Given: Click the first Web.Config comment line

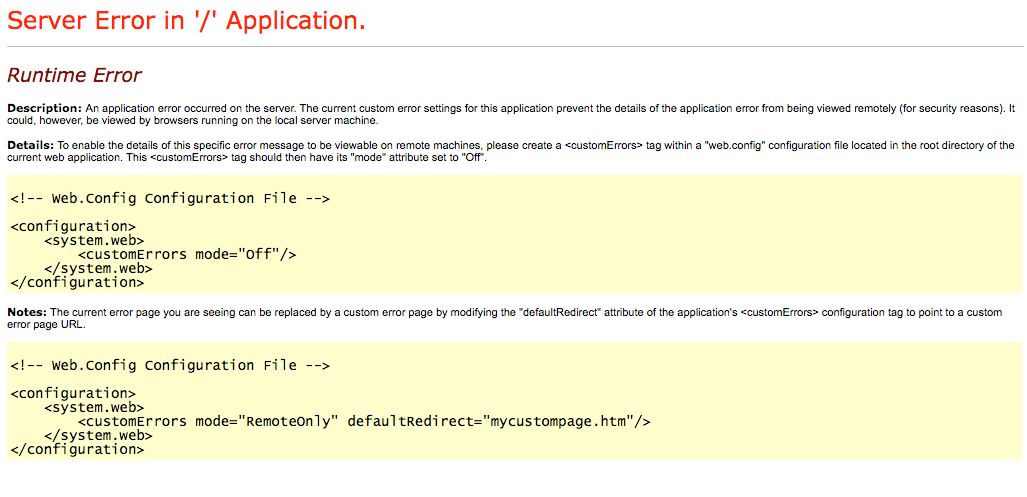Looking at the screenshot, I should 171,198.
